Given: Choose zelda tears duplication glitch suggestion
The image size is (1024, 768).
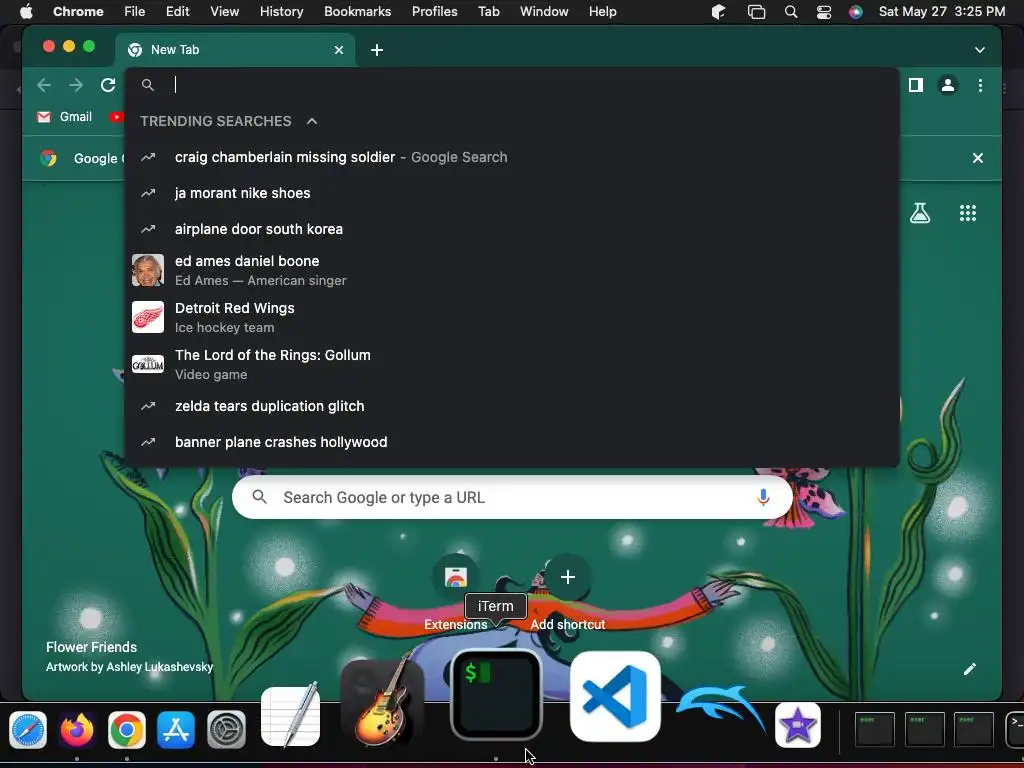Looking at the screenshot, I should (513, 406).
